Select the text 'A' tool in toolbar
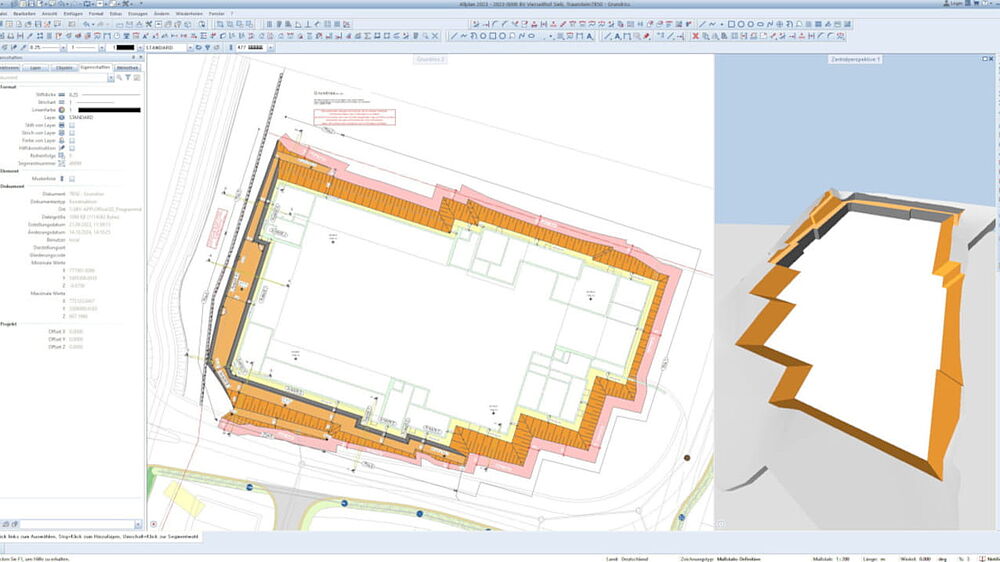This screenshot has height=562, width=1000. point(617,37)
